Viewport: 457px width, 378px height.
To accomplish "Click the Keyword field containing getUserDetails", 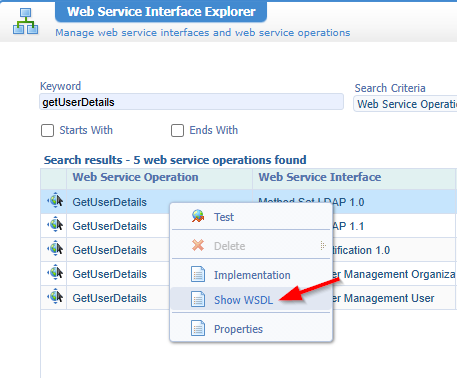I will tap(192, 102).
